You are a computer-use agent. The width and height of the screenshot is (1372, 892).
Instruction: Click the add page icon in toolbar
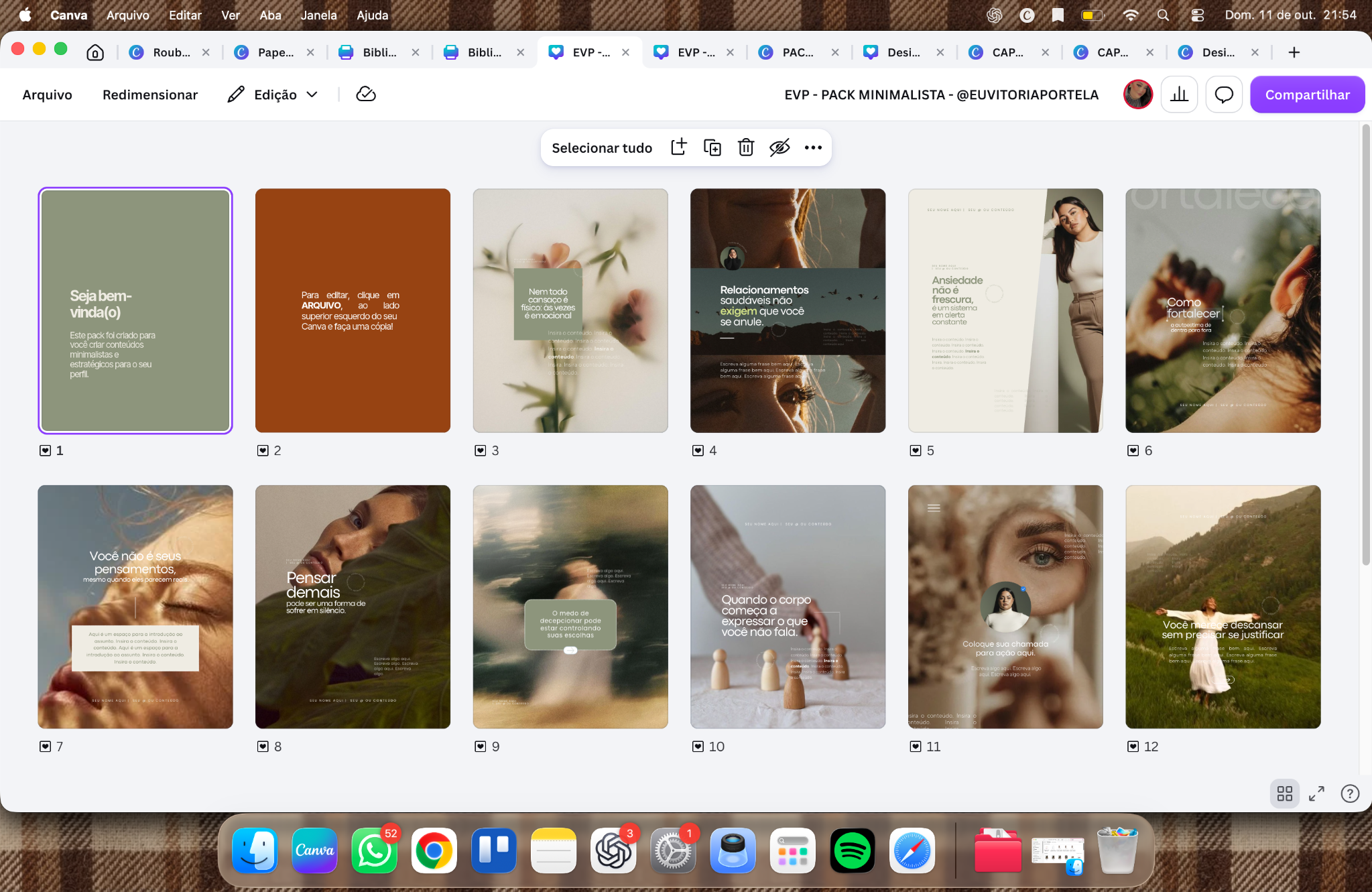679,147
